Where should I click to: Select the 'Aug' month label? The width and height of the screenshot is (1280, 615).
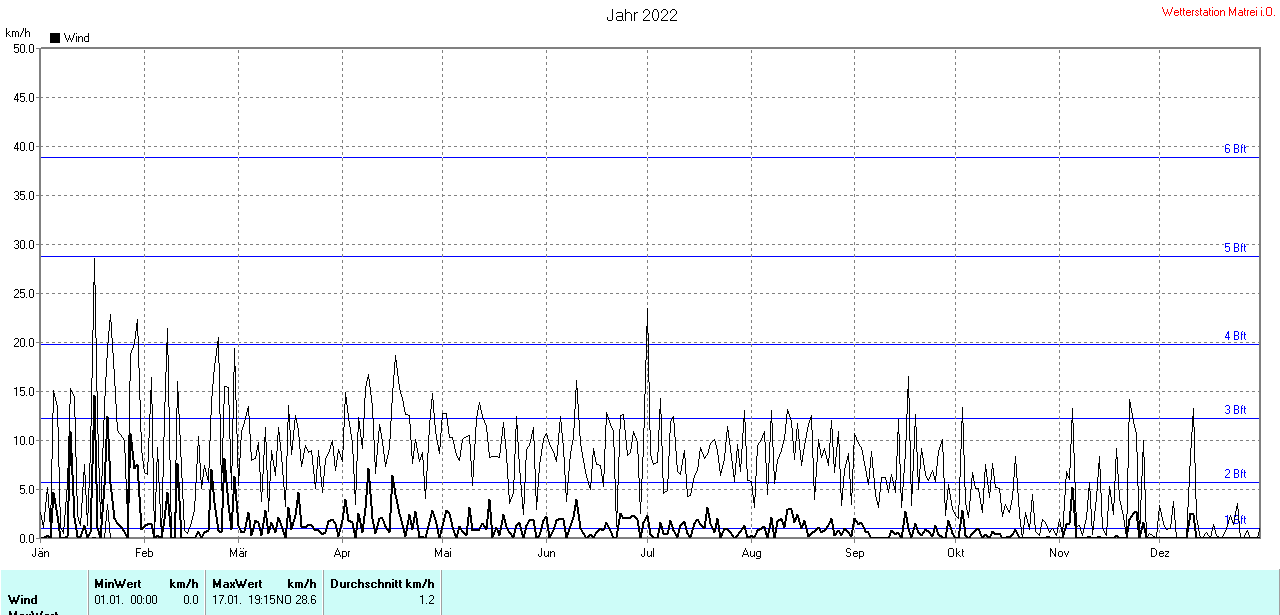coord(751,552)
